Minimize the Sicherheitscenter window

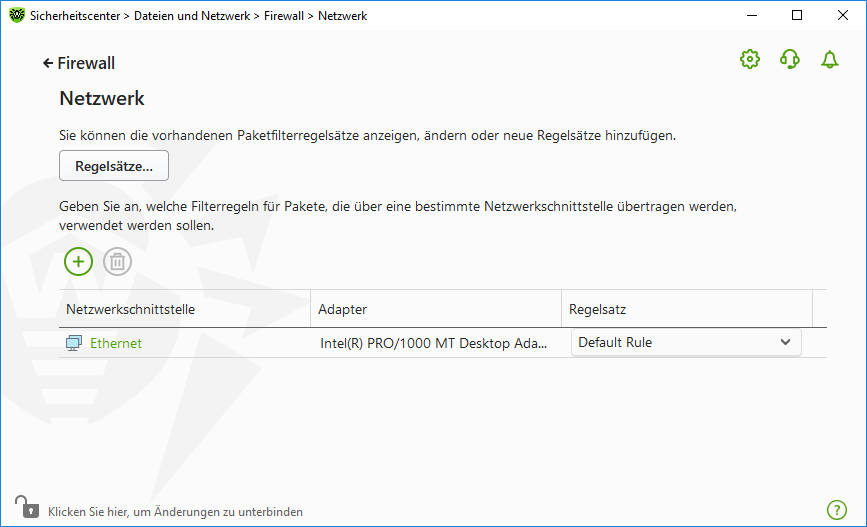click(750, 15)
